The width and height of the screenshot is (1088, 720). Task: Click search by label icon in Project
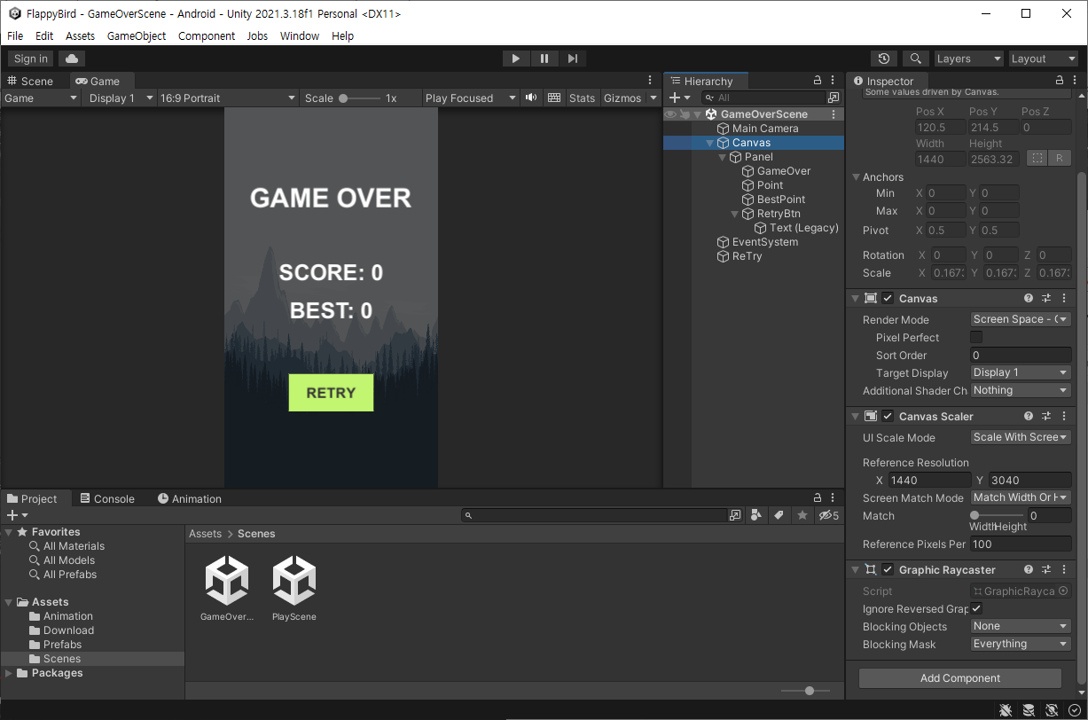779,515
